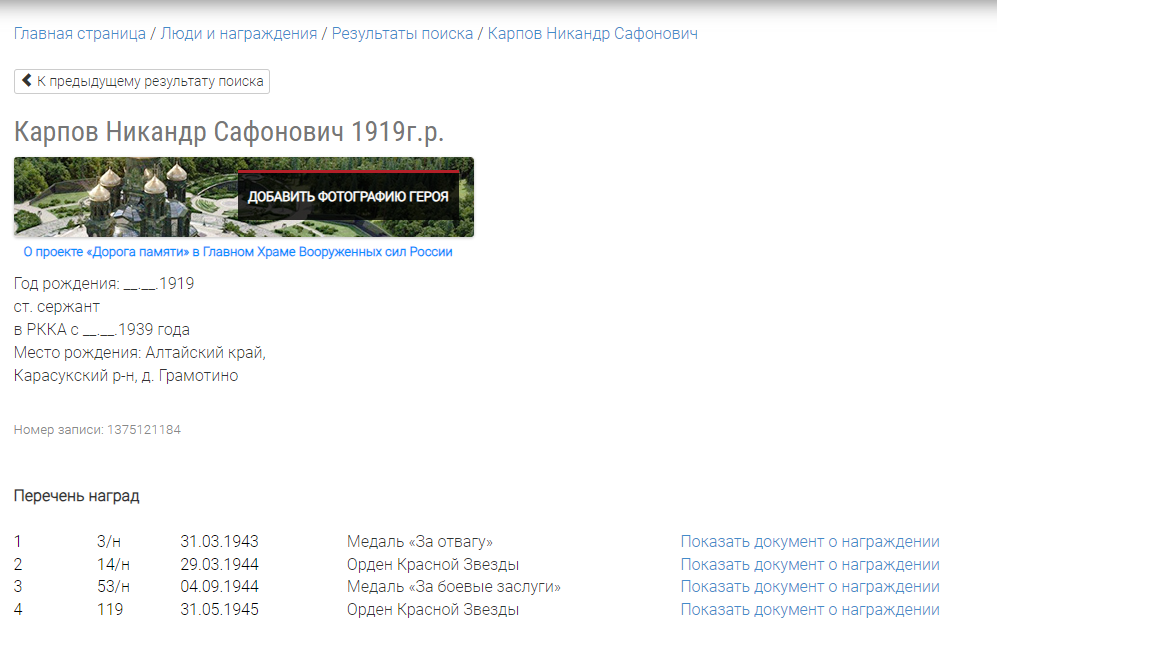Show award document for Медаль «За отвагу»
Image resolution: width=1152 pixels, height=648 pixels.
(x=810, y=542)
